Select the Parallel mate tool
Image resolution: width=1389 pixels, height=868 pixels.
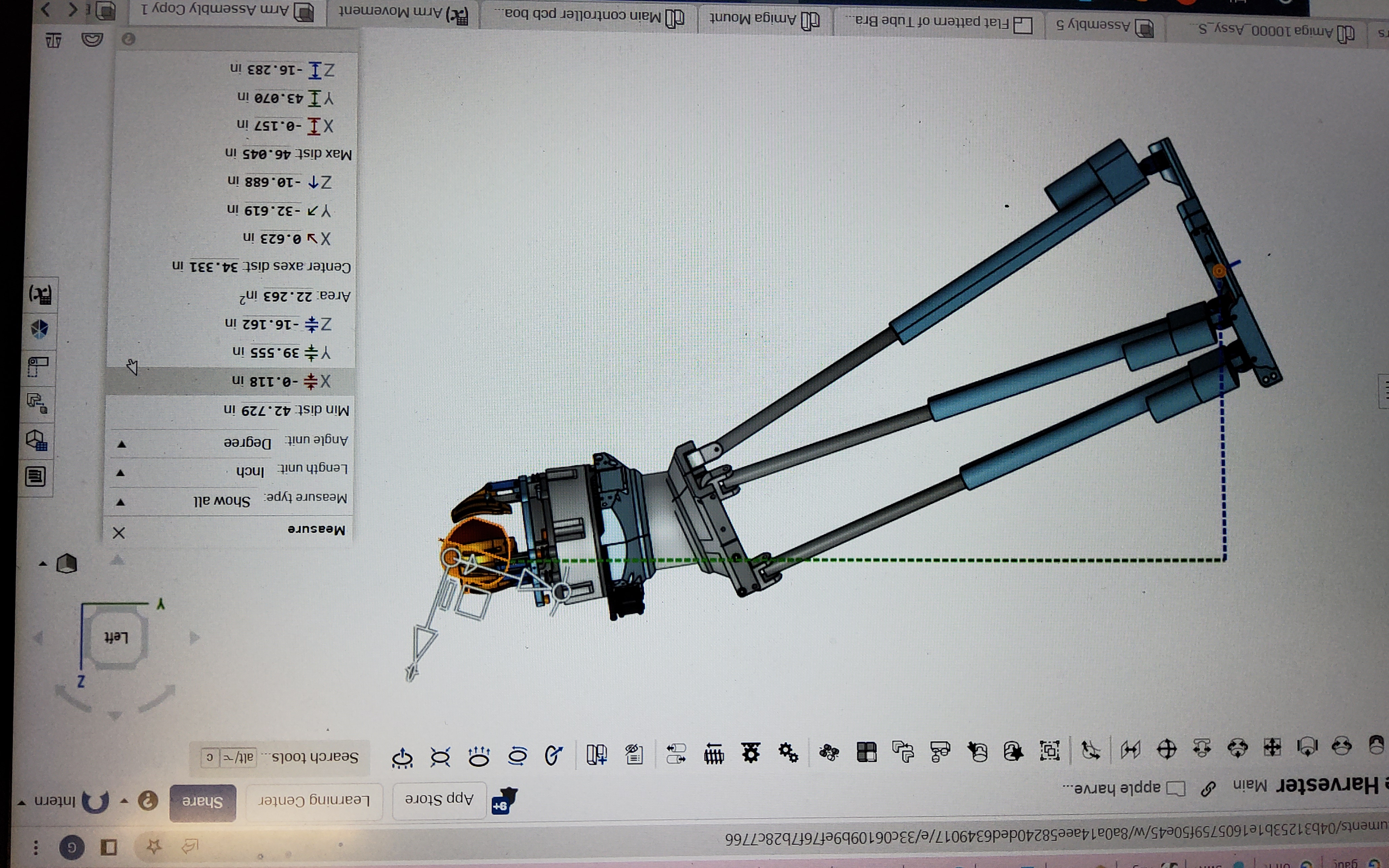(1131, 749)
